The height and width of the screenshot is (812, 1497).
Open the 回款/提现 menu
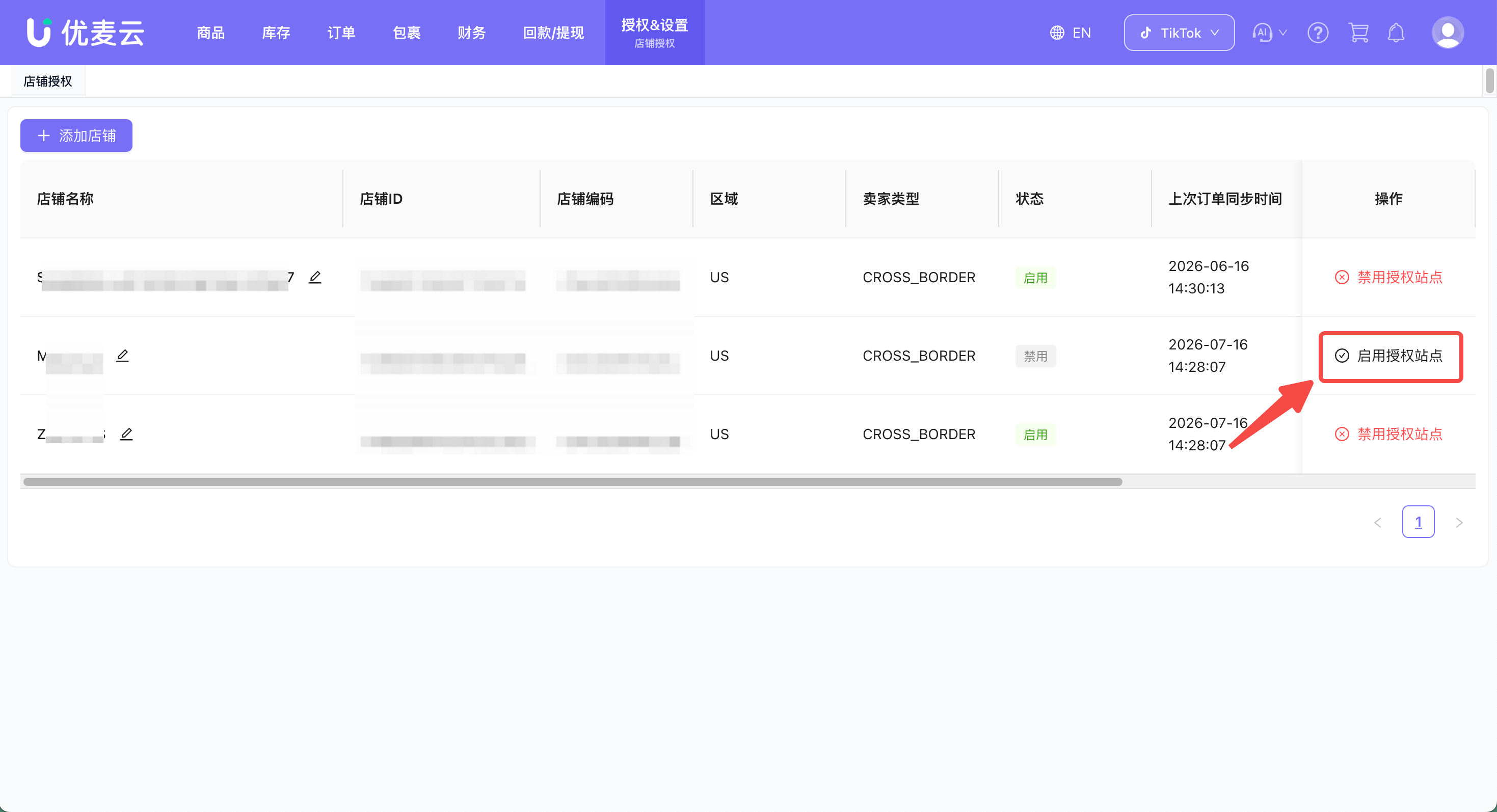coord(553,33)
